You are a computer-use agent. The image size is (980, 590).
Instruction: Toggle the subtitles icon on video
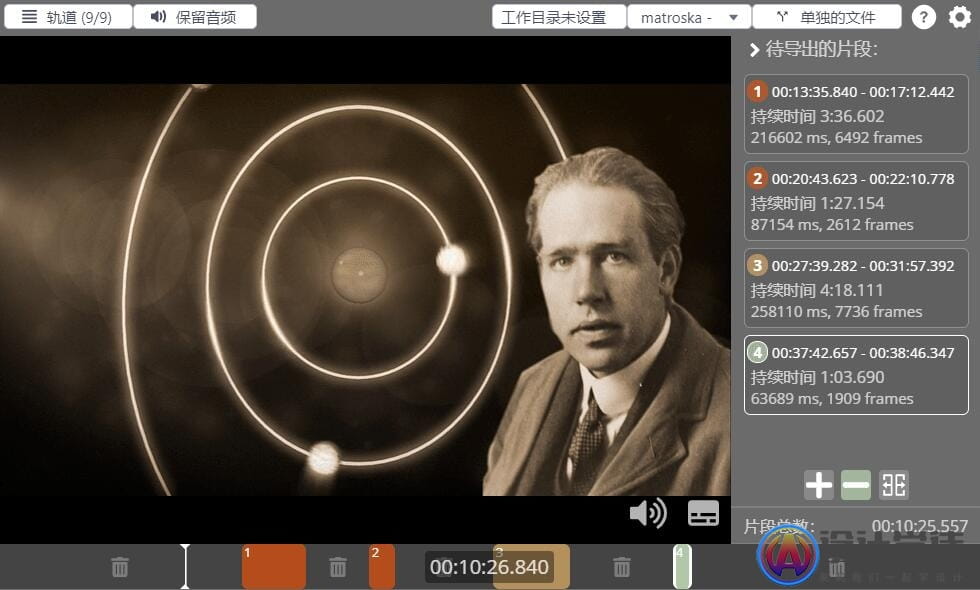point(703,513)
